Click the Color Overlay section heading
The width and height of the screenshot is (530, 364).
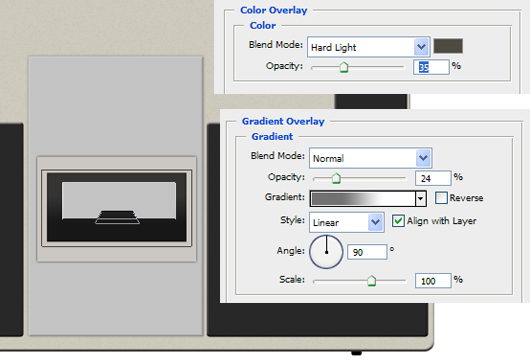[273, 10]
